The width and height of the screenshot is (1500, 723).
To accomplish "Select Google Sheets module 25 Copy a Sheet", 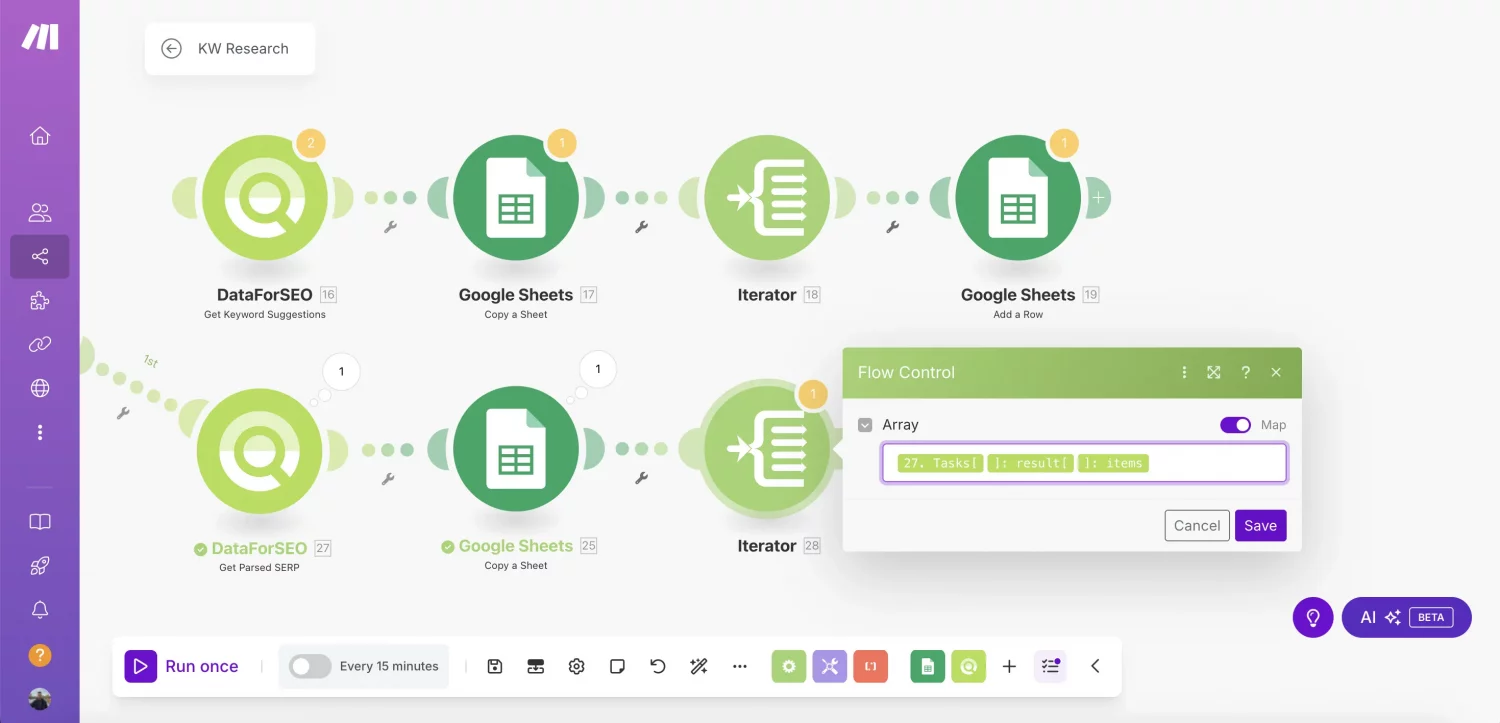I will [516, 450].
